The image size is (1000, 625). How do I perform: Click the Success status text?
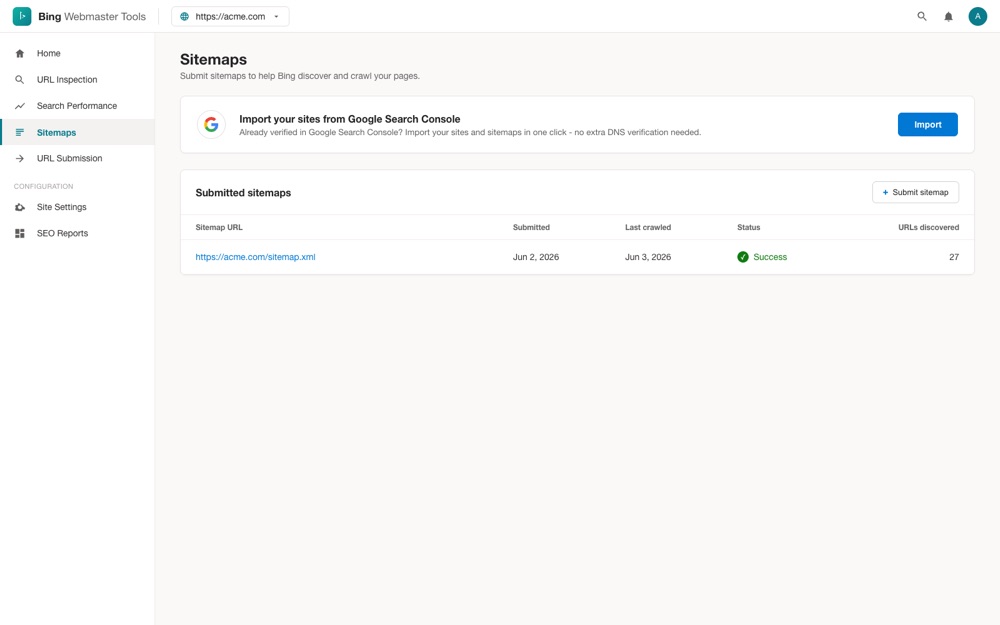pos(770,257)
